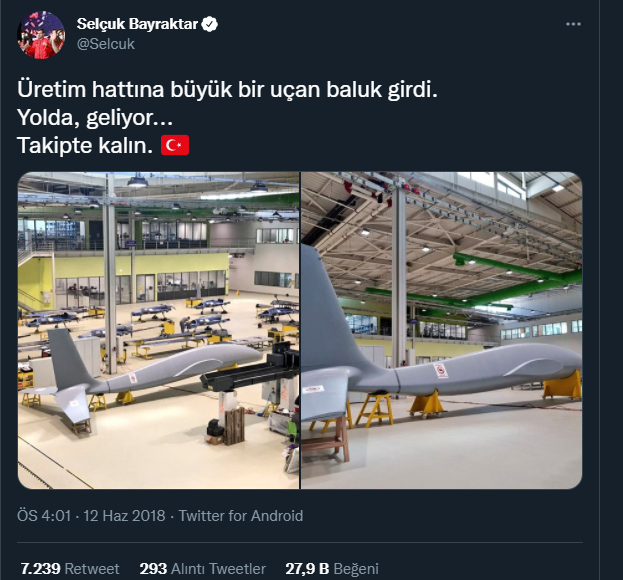Click the 27,9 B likes count number

coord(307,568)
